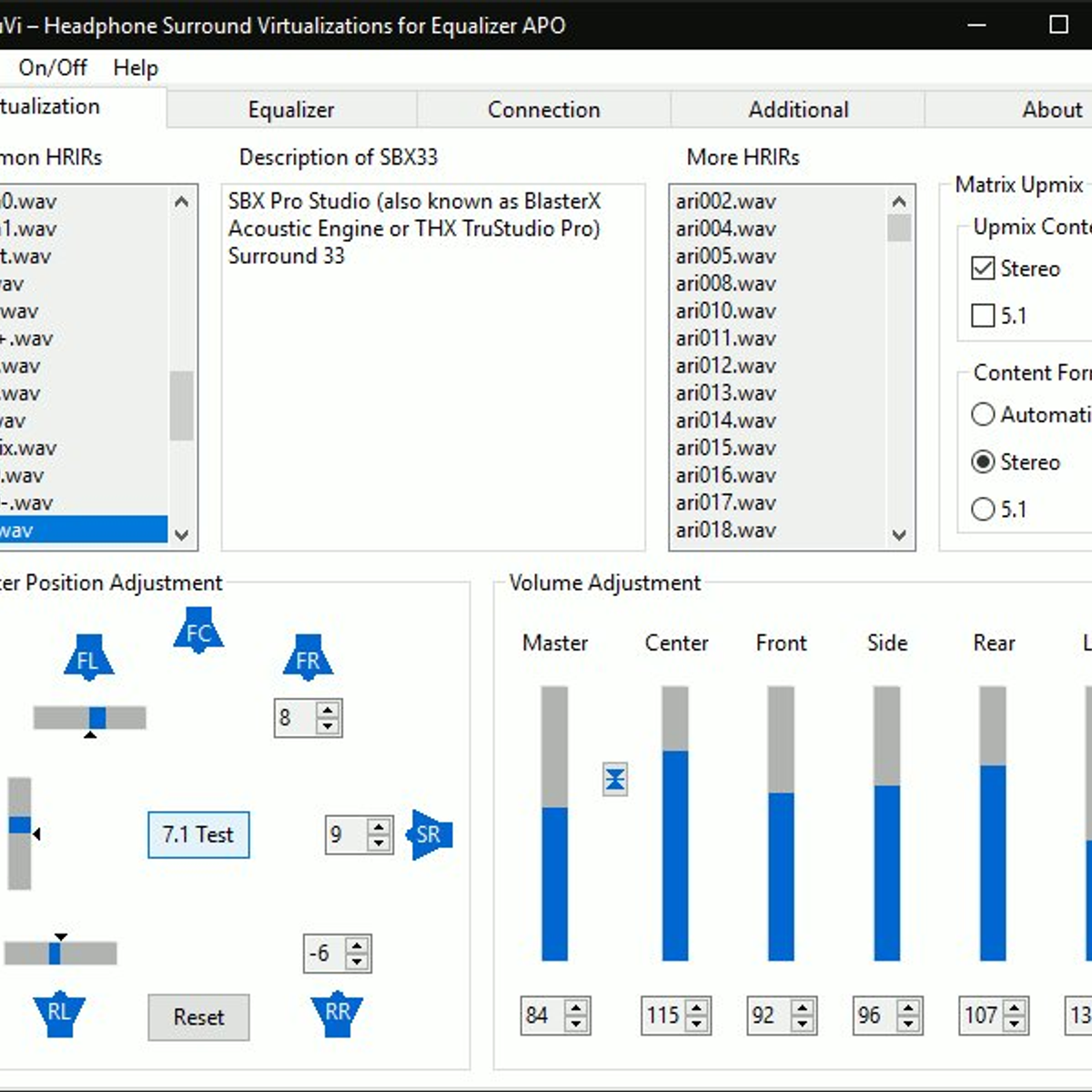Decrease the Center volume stepper value
The height and width of the screenshot is (1092, 1092).
tap(697, 1024)
